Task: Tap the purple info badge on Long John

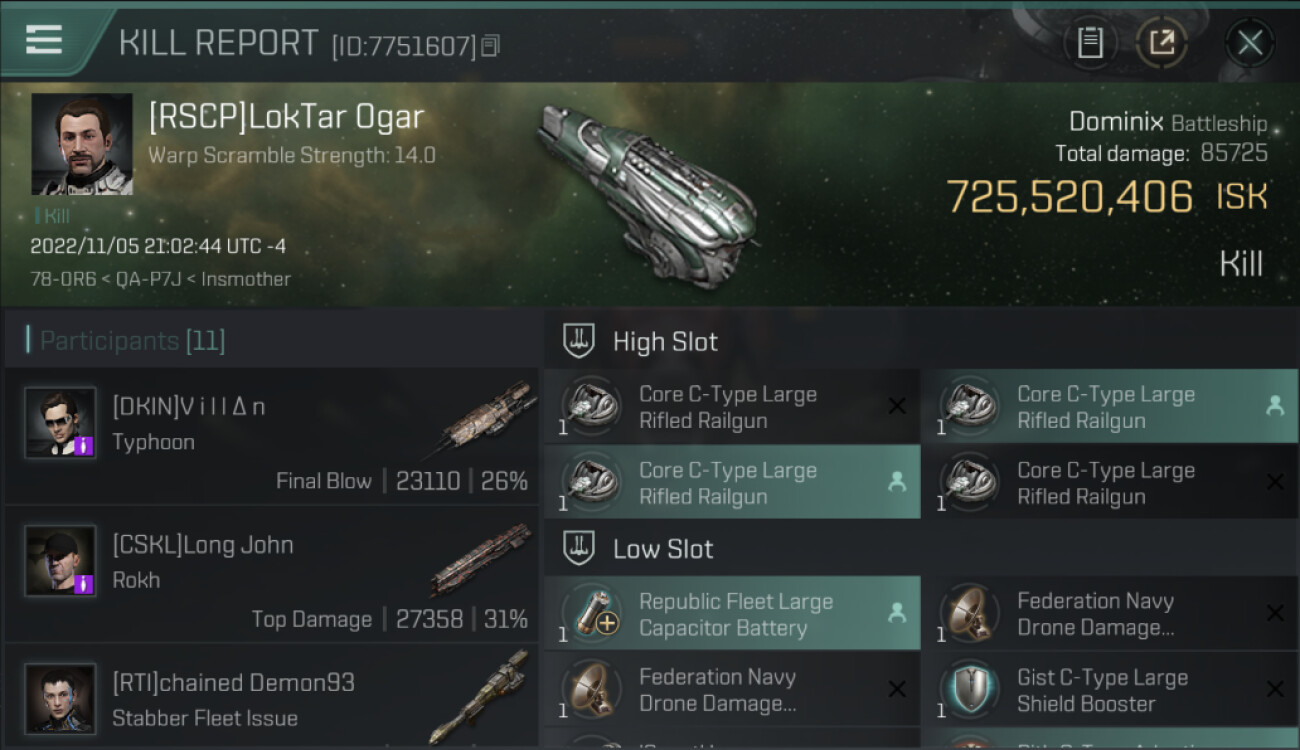Action: pyautogui.click(x=85, y=583)
